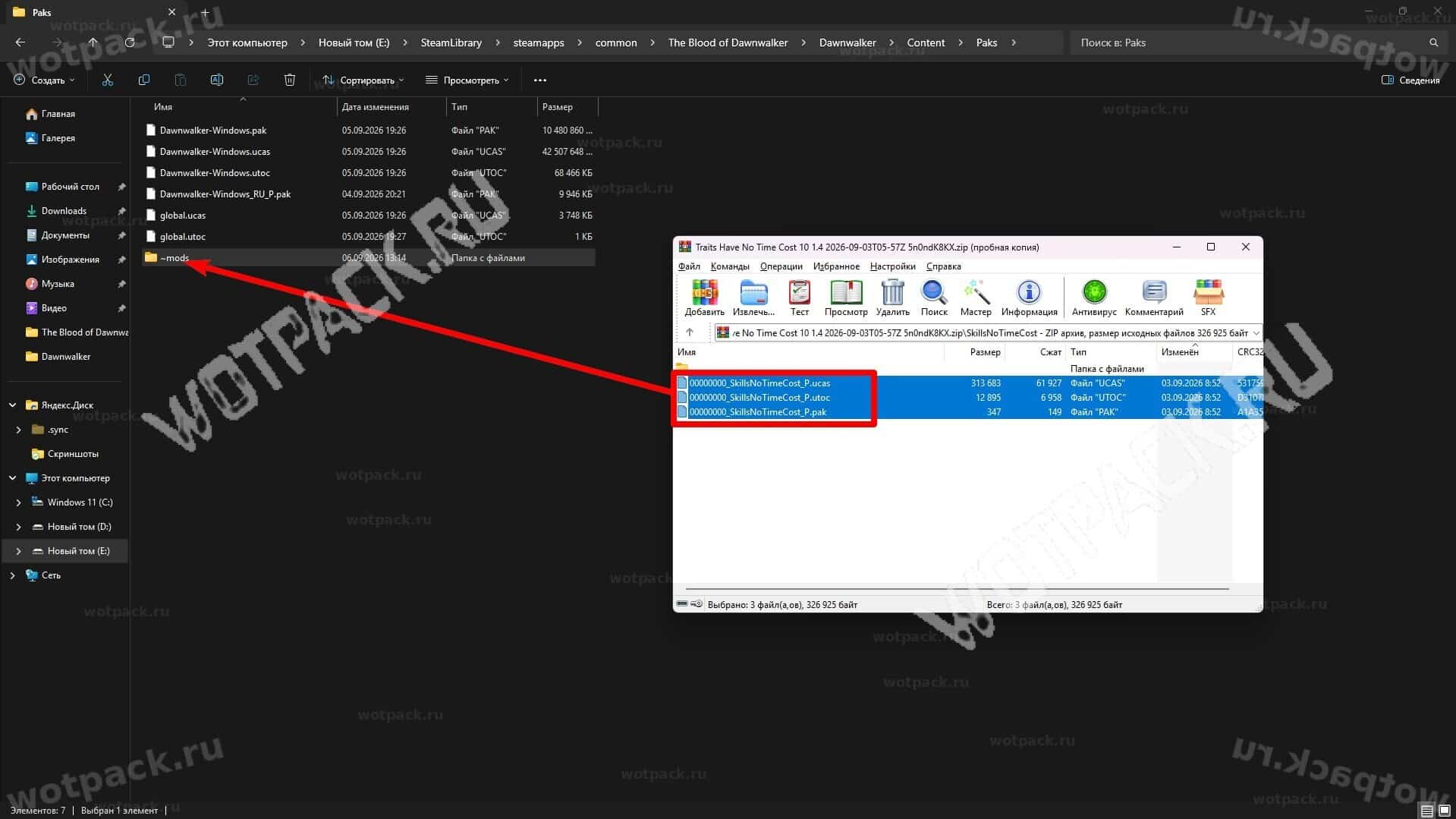
Task: Launch the Мастер wizard icon
Action: pyautogui.click(x=976, y=292)
